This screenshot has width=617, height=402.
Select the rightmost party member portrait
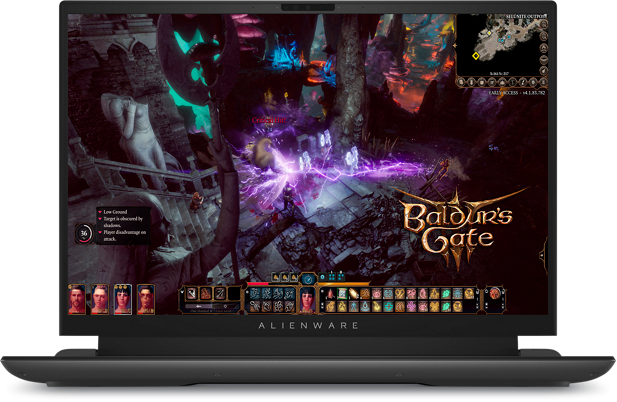click(x=146, y=299)
